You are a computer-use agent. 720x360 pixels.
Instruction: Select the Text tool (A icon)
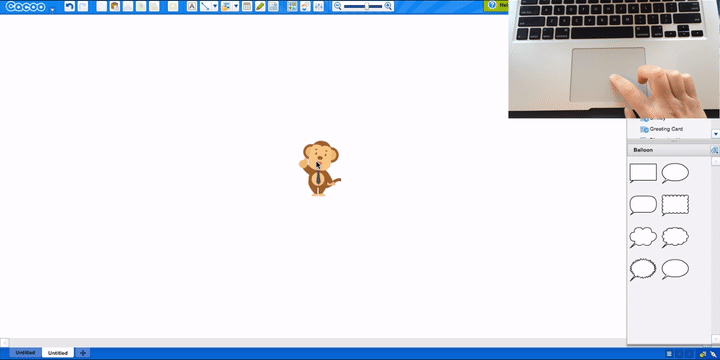(192, 6)
